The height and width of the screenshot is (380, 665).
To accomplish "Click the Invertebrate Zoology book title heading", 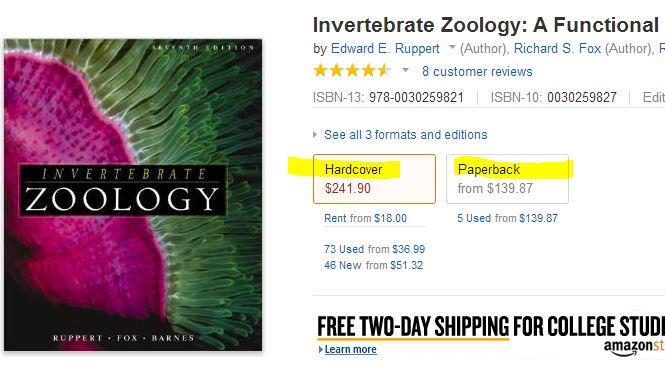I will [x=489, y=25].
